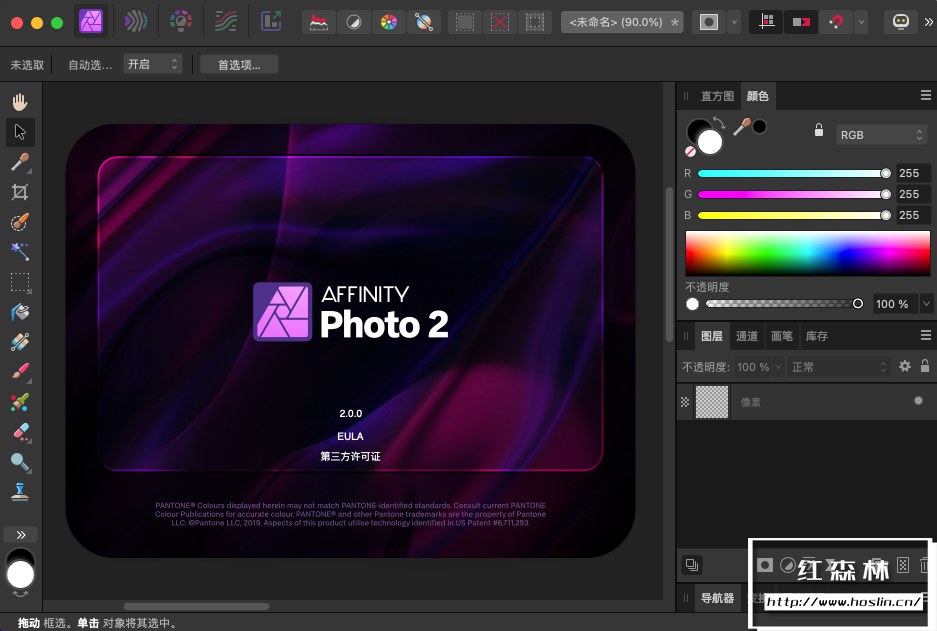The image size is (937, 631).
Task: Open the 正常 blend mode dropdown
Action: pyautogui.click(x=839, y=367)
